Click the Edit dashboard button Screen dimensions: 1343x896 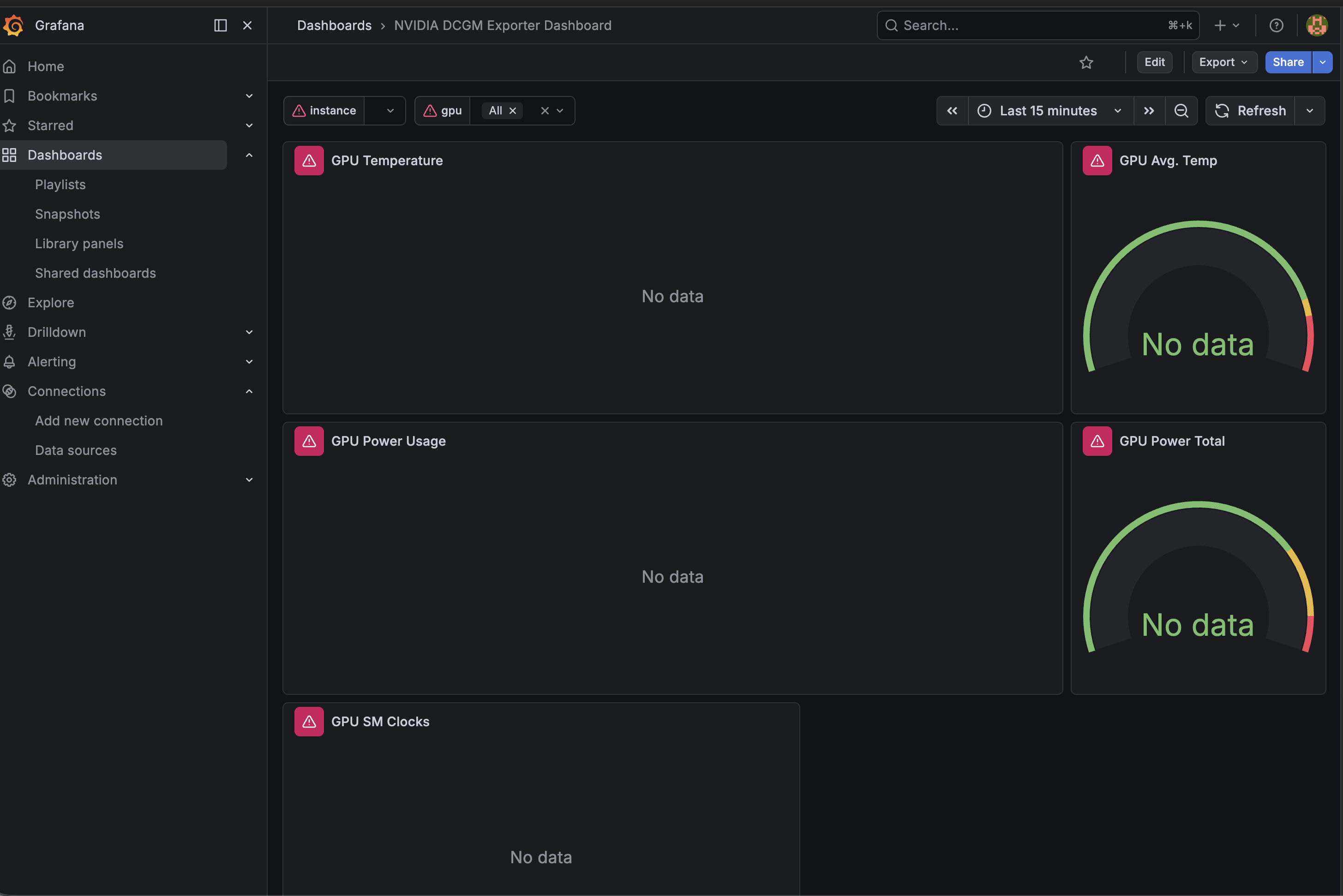point(1154,62)
